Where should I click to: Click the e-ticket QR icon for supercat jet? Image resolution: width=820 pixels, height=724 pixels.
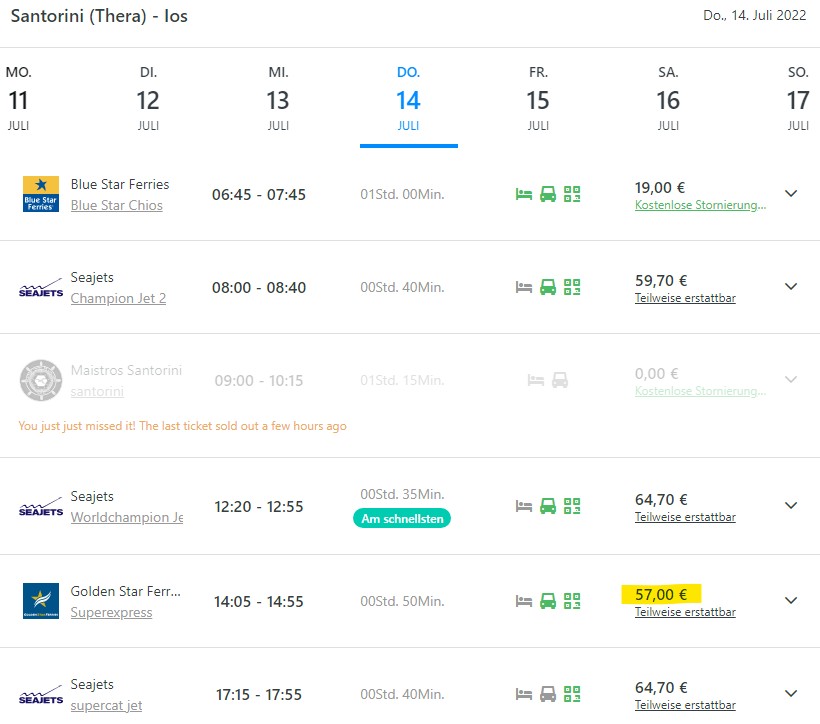coord(572,694)
